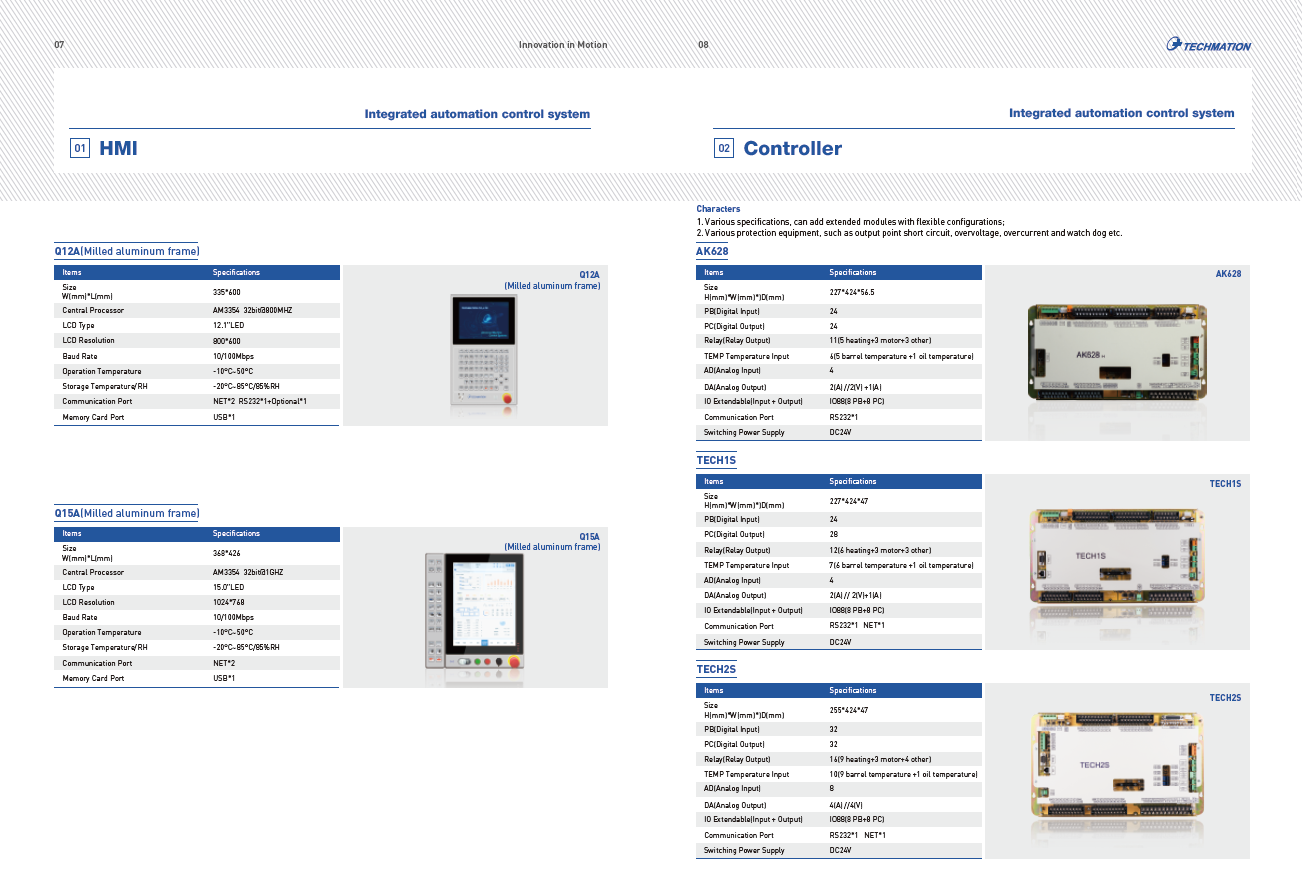
Task: Select the TECH1S size value 227*424*47
Action: 848,501
